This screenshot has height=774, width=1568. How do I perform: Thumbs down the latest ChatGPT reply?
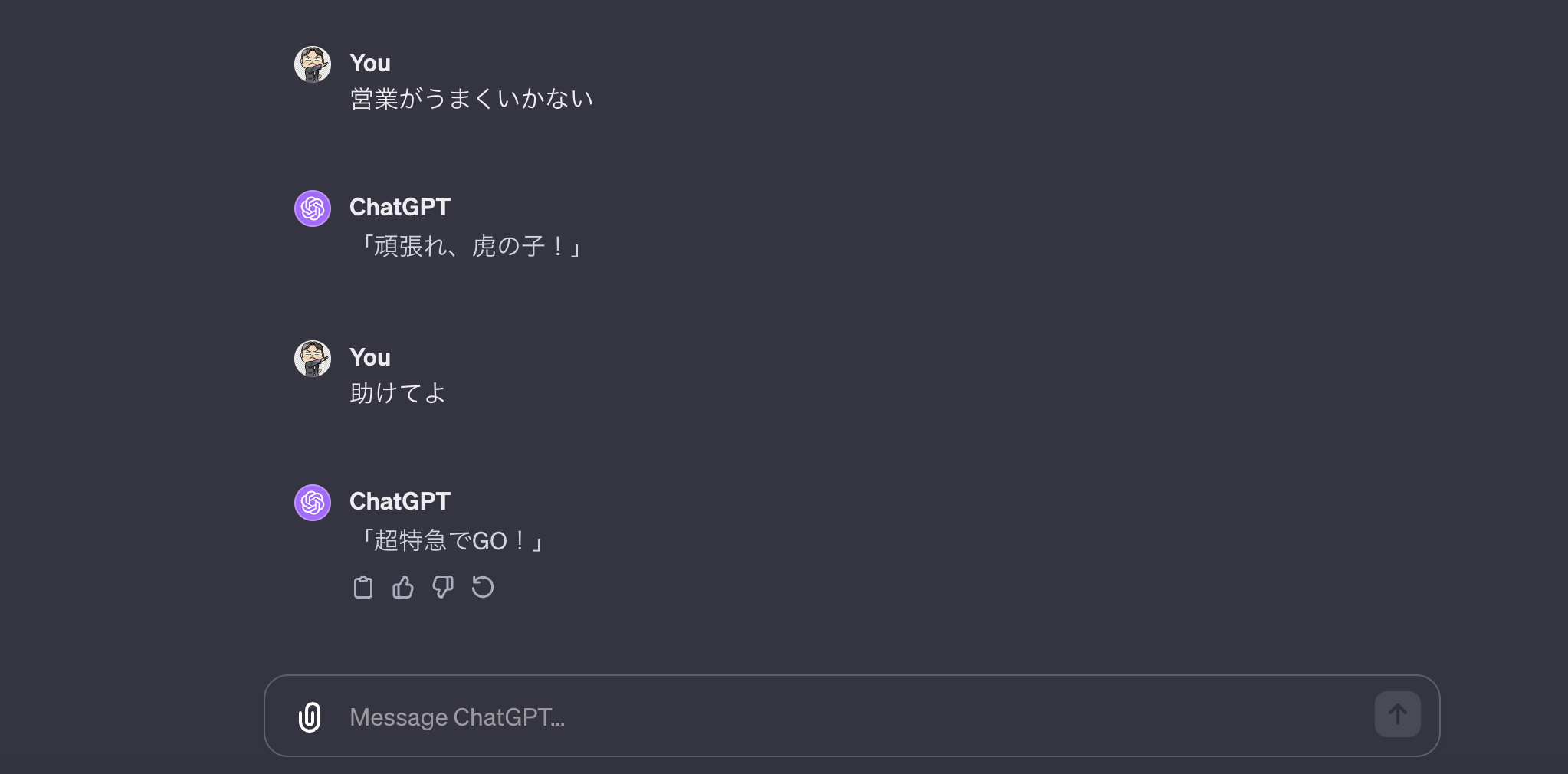tap(443, 588)
